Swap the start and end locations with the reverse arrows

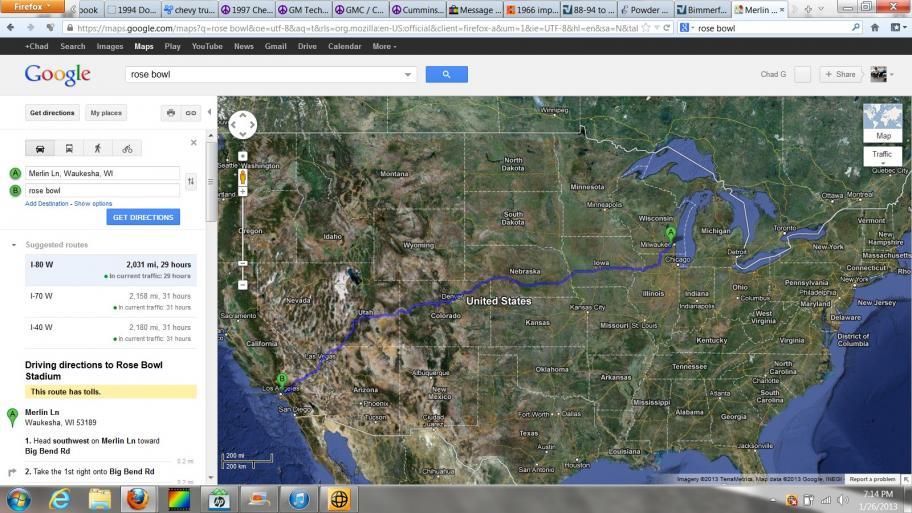tap(191, 181)
